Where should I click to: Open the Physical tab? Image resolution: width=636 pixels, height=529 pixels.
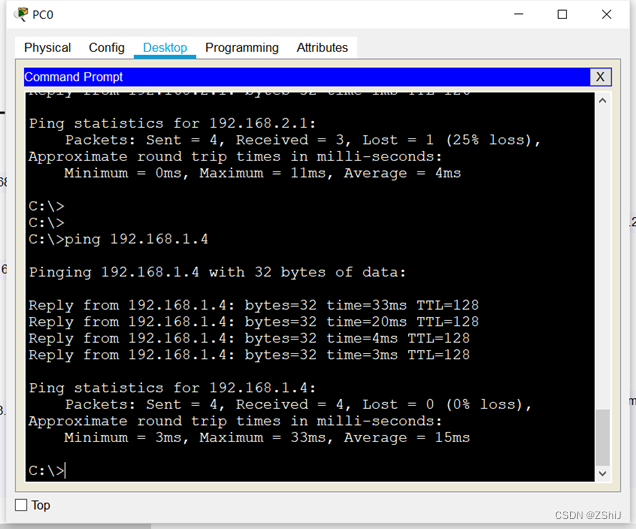[x=47, y=48]
